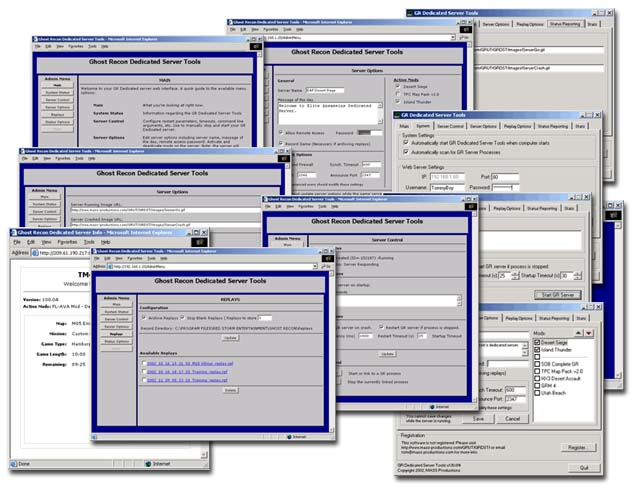Click scroll down arrow in Server Info window
The height and width of the screenshot is (489, 640).
coord(204,454)
